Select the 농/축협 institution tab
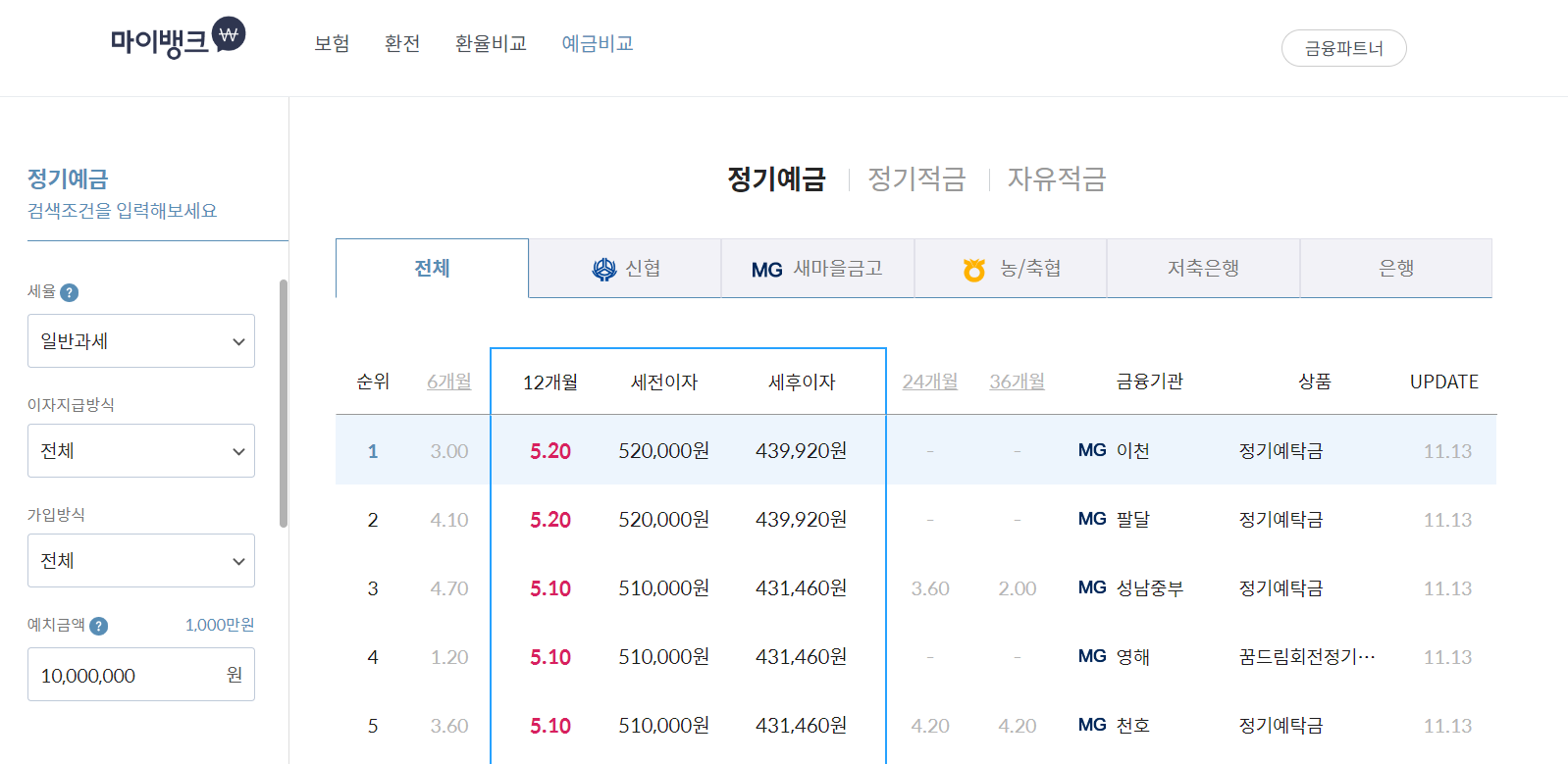Screen dimensions: 1568x764 (1011, 268)
